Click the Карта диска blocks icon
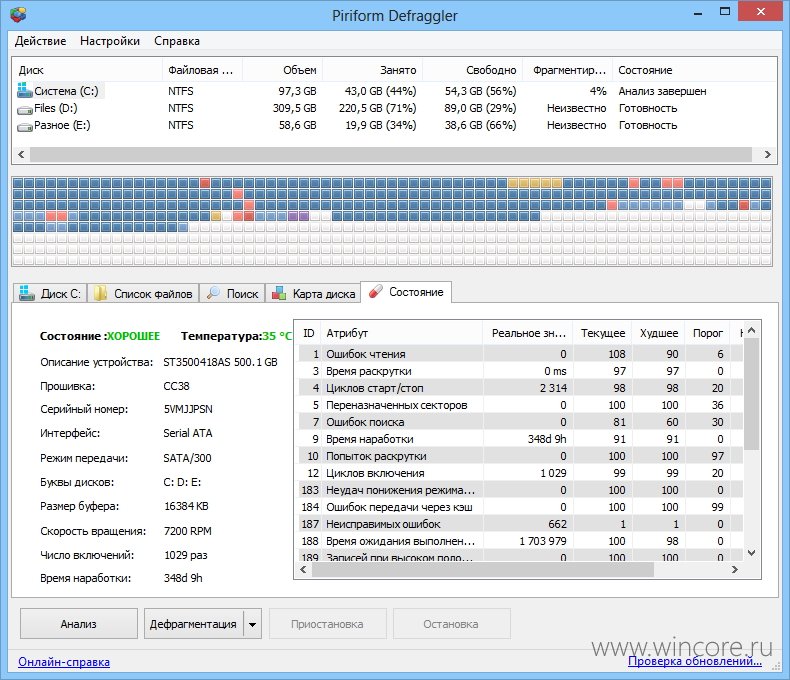Image resolution: width=790 pixels, height=680 pixels. click(x=279, y=293)
